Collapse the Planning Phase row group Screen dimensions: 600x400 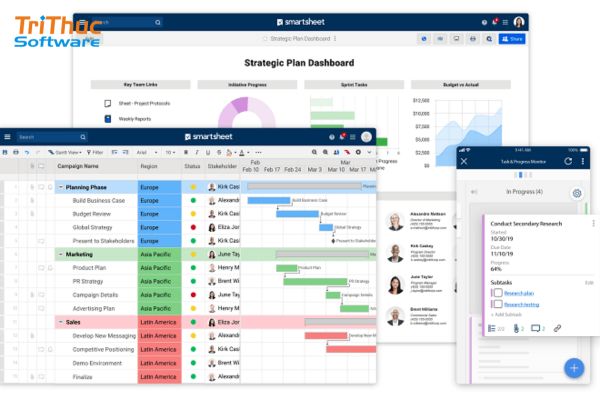pyautogui.click(x=60, y=187)
